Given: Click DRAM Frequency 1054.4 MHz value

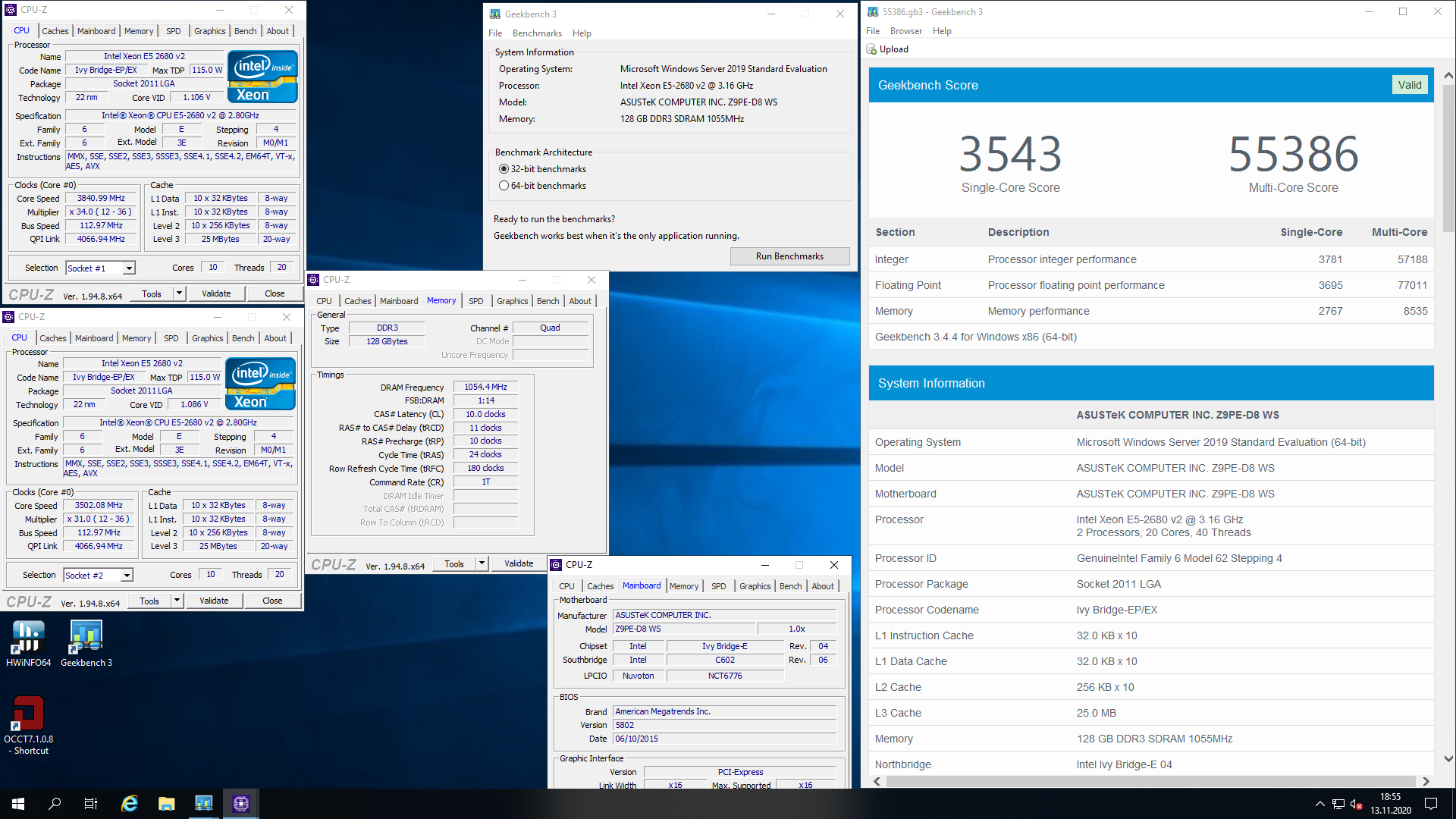Looking at the screenshot, I should pyautogui.click(x=485, y=388).
